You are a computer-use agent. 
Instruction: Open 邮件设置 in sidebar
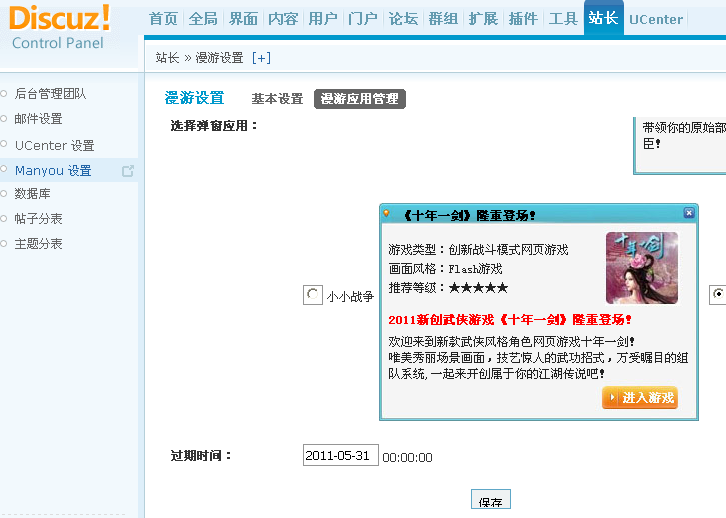click(38, 119)
